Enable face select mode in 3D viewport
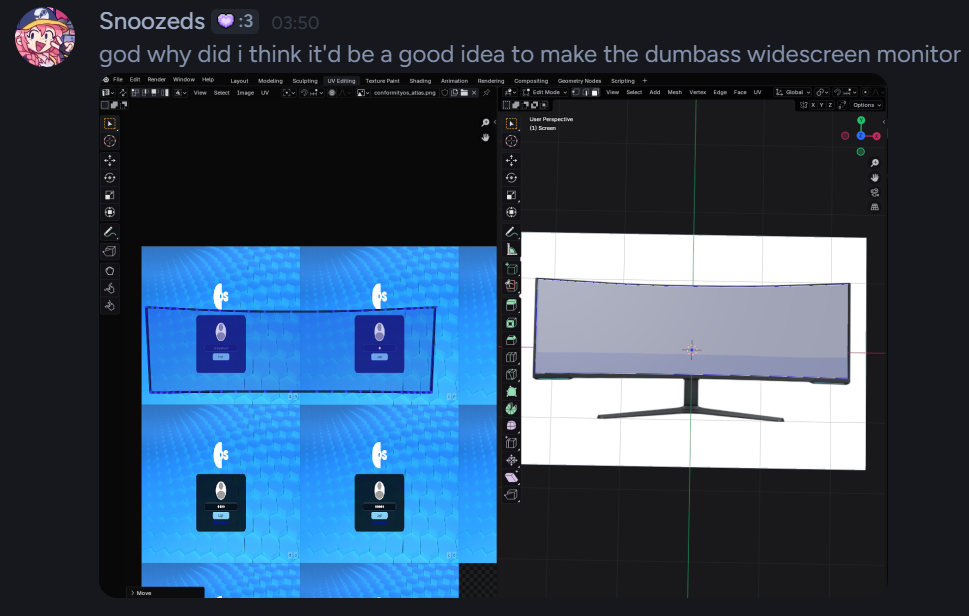This screenshot has height=616, width=969. click(595, 93)
